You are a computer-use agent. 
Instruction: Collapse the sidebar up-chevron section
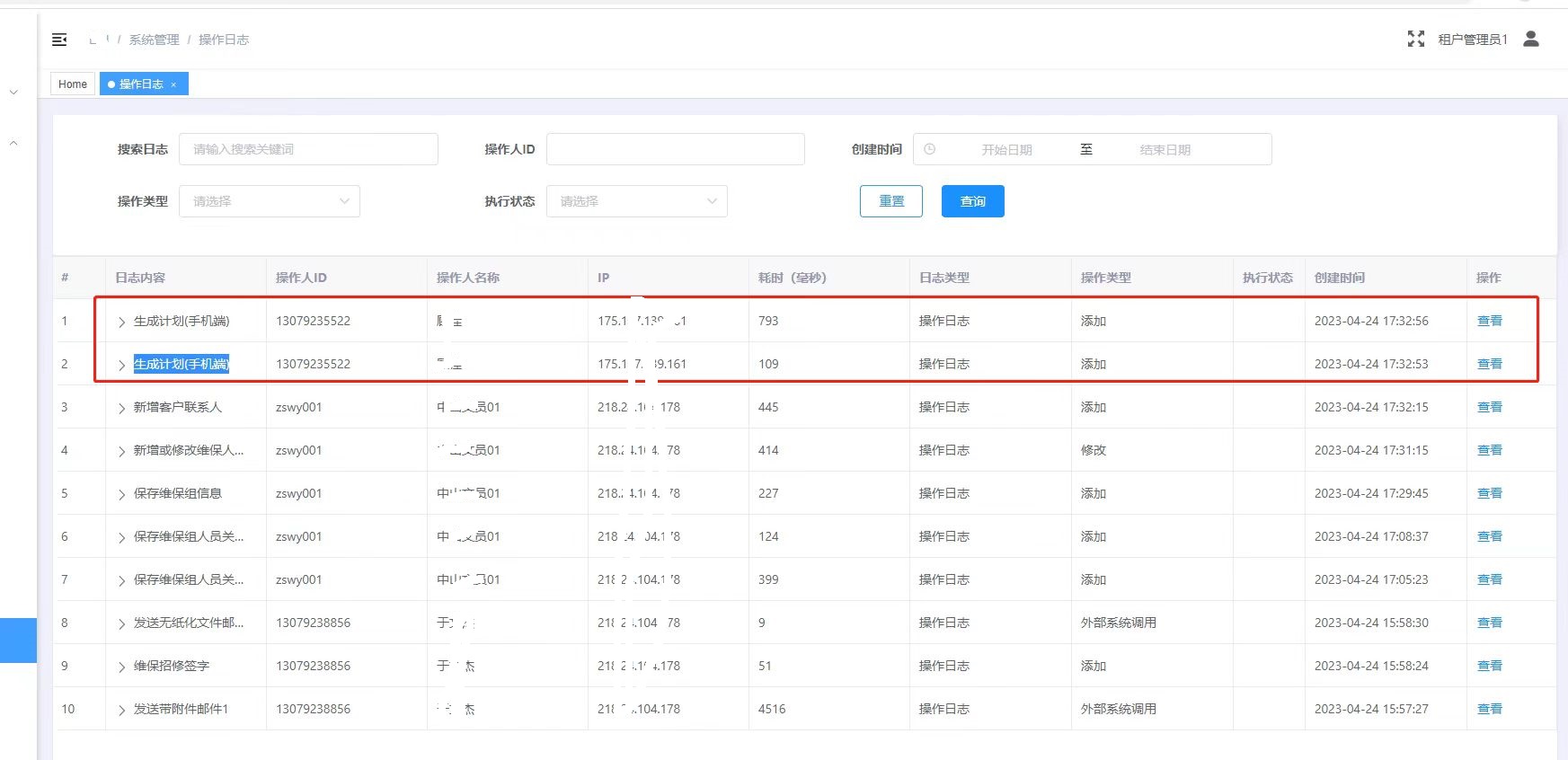click(13, 143)
